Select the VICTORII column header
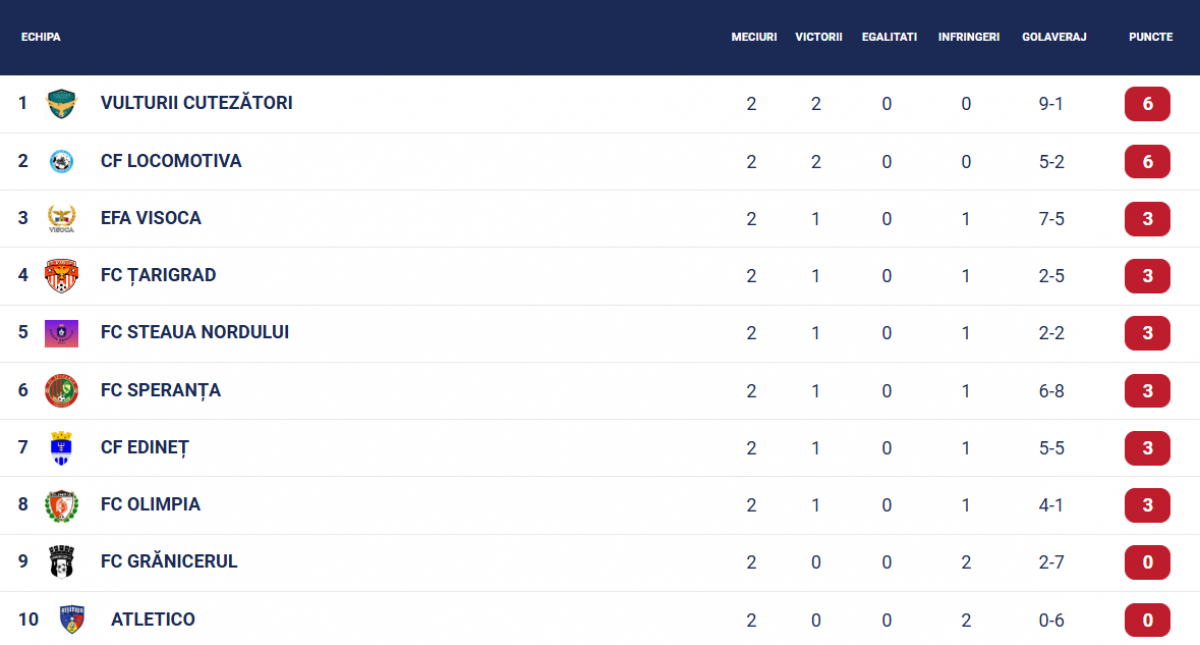 click(x=819, y=37)
